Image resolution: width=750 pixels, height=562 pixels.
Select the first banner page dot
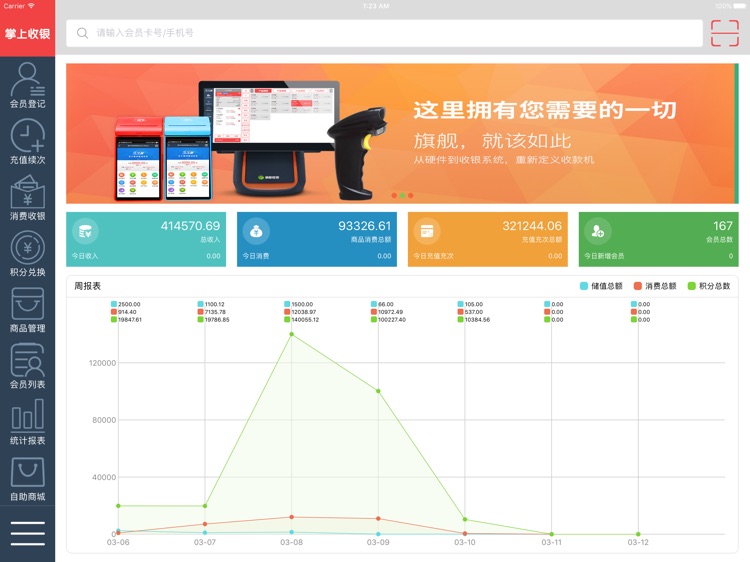click(x=394, y=195)
